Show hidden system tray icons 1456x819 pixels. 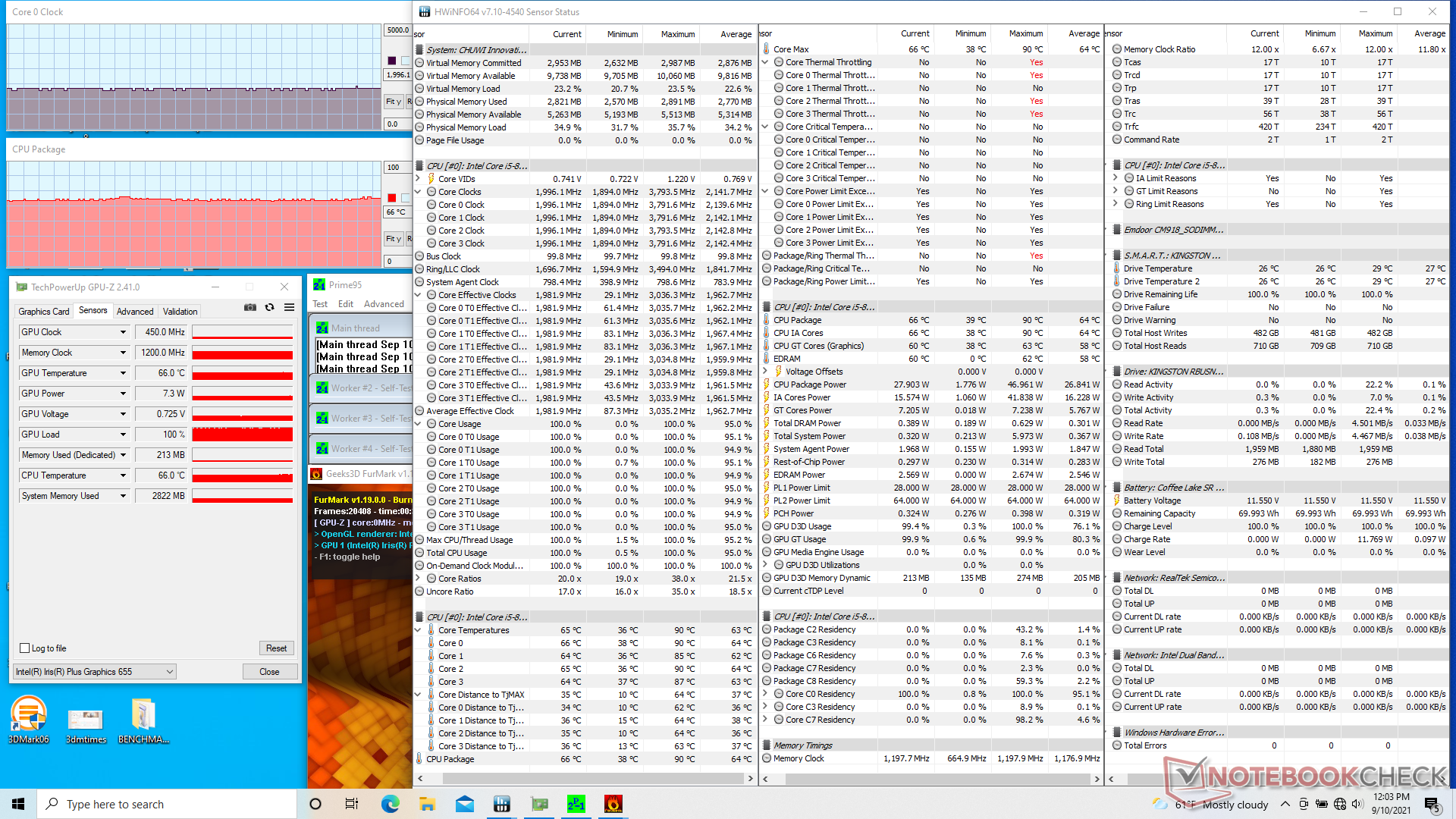[1285, 804]
